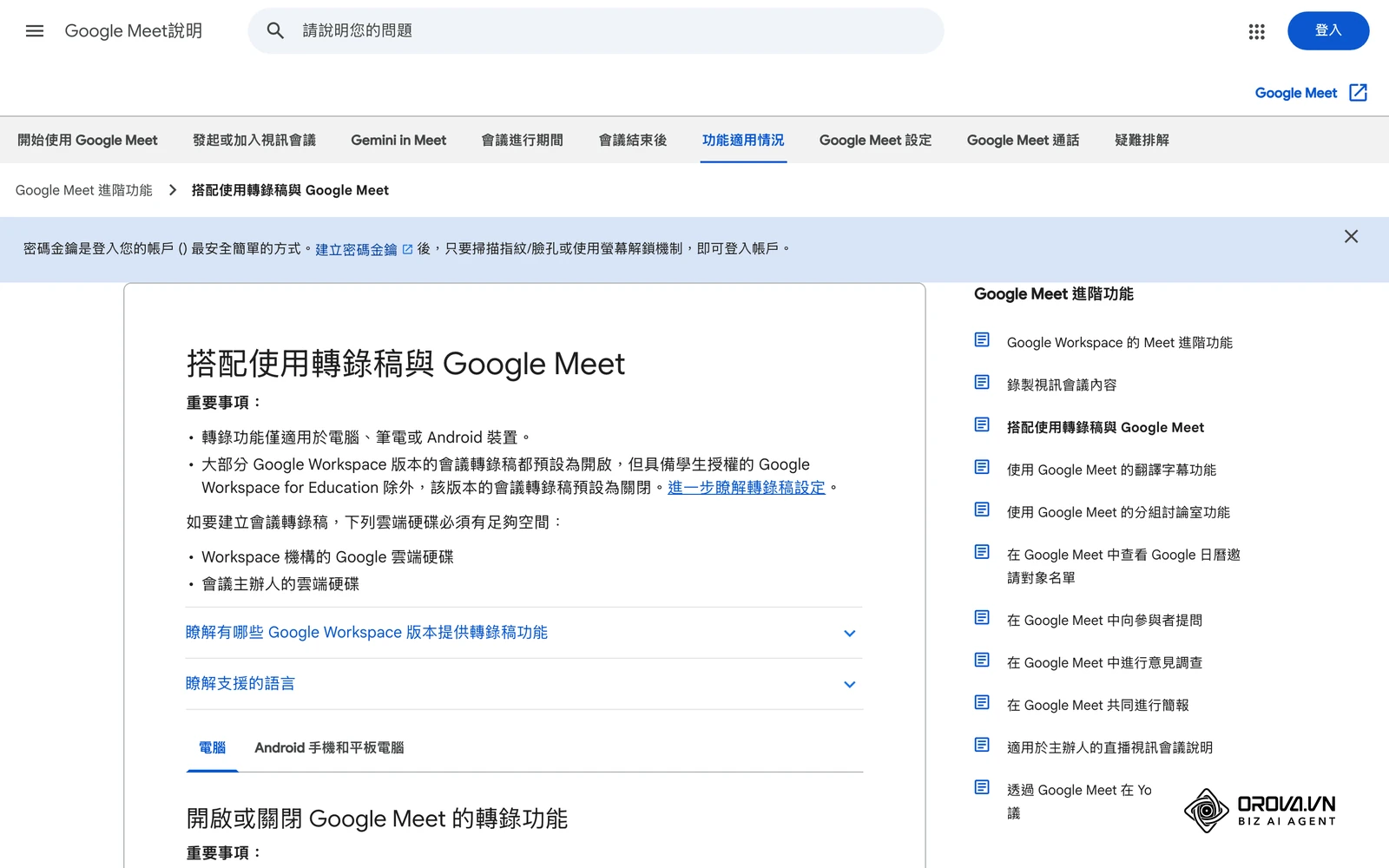This screenshot has height=868, width=1389.
Task: Open 在 Google Meet 中進行意見調查 article
Action: pyautogui.click(x=1104, y=662)
